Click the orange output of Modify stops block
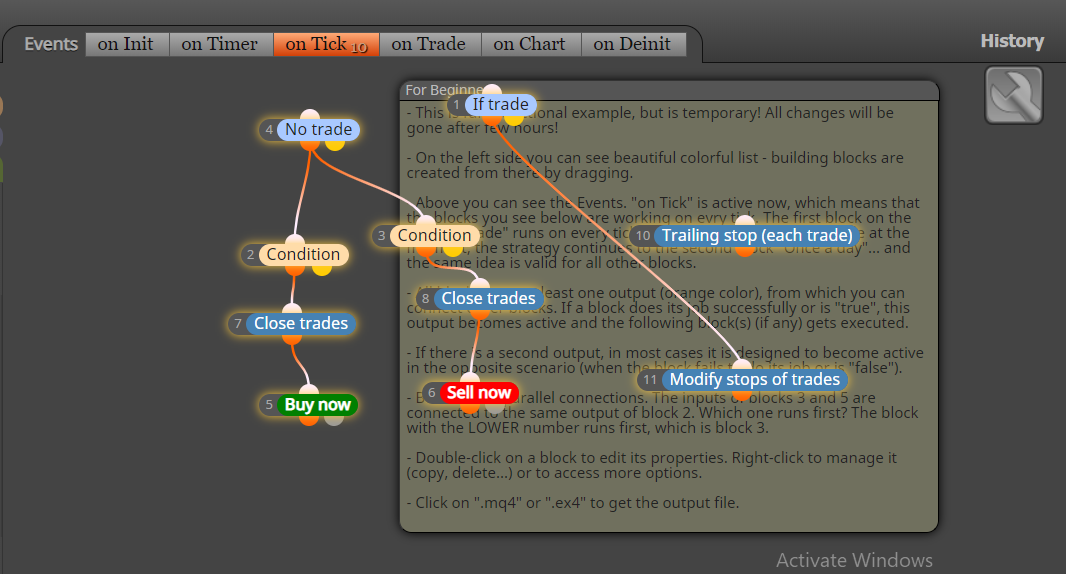The image size is (1066, 574). (742, 394)
